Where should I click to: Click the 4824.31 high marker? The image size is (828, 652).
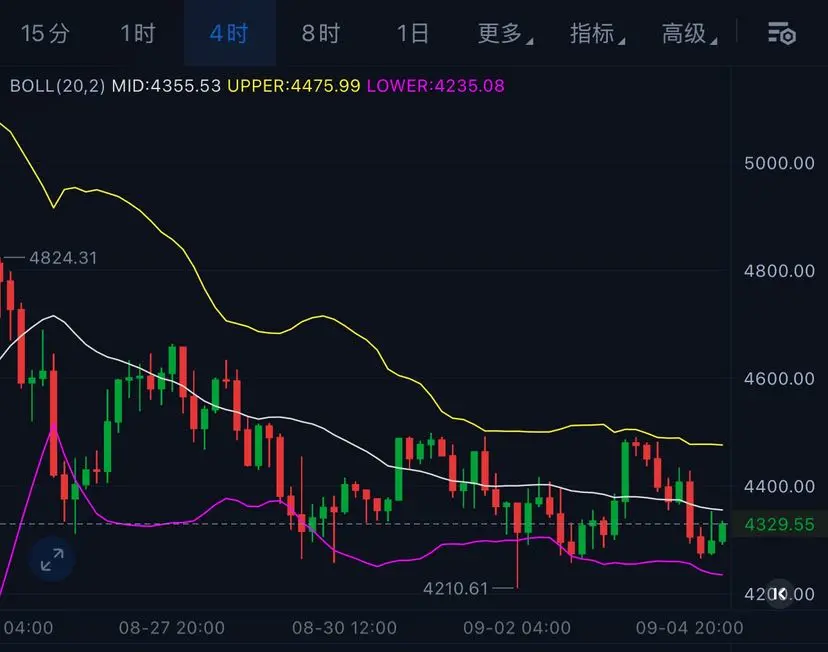[63, 258]
